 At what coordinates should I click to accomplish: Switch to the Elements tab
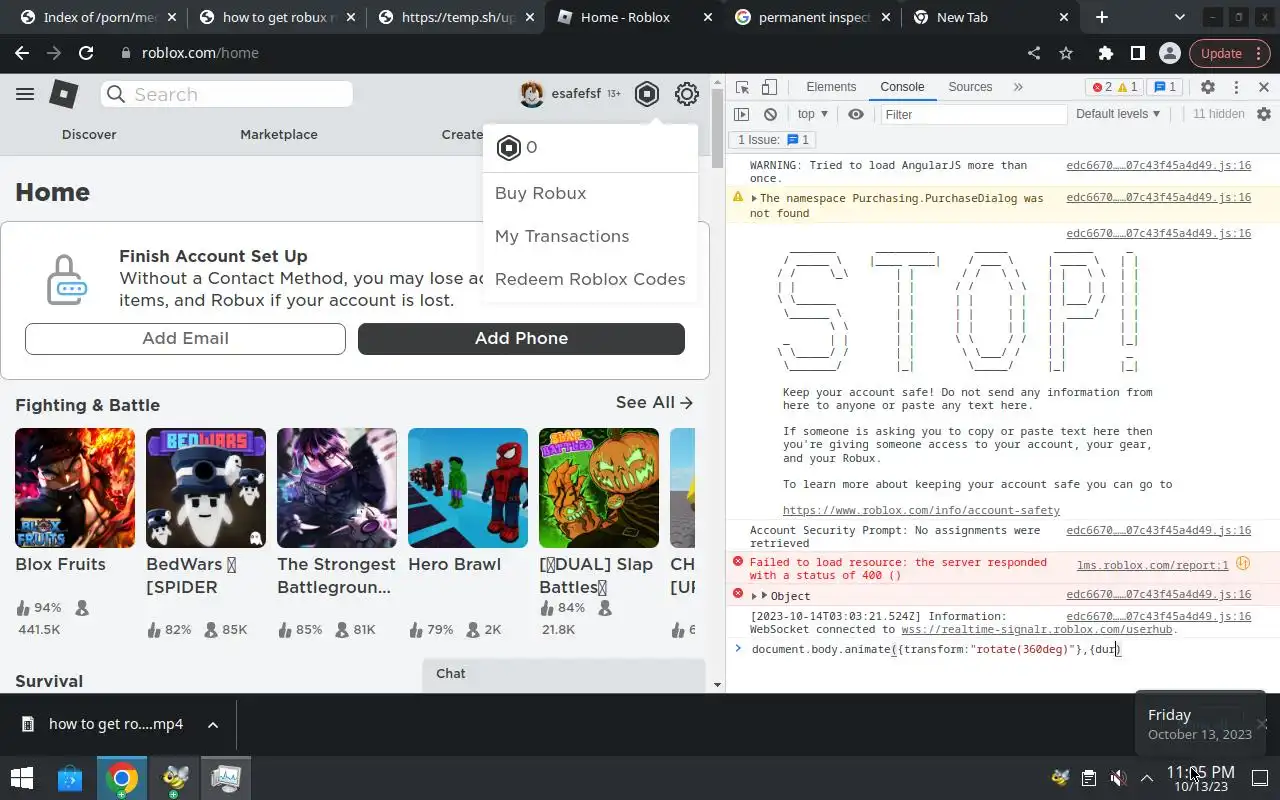[x=831, y=87]
